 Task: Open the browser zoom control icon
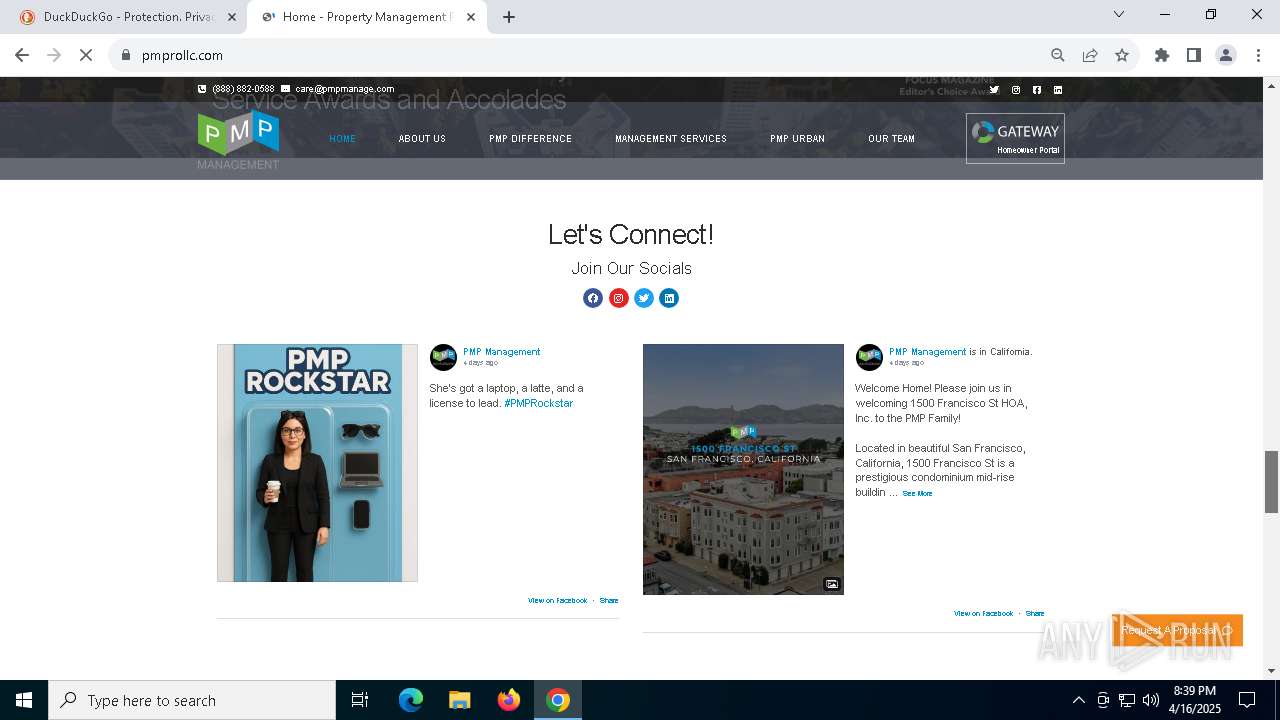coord(1058,55)
